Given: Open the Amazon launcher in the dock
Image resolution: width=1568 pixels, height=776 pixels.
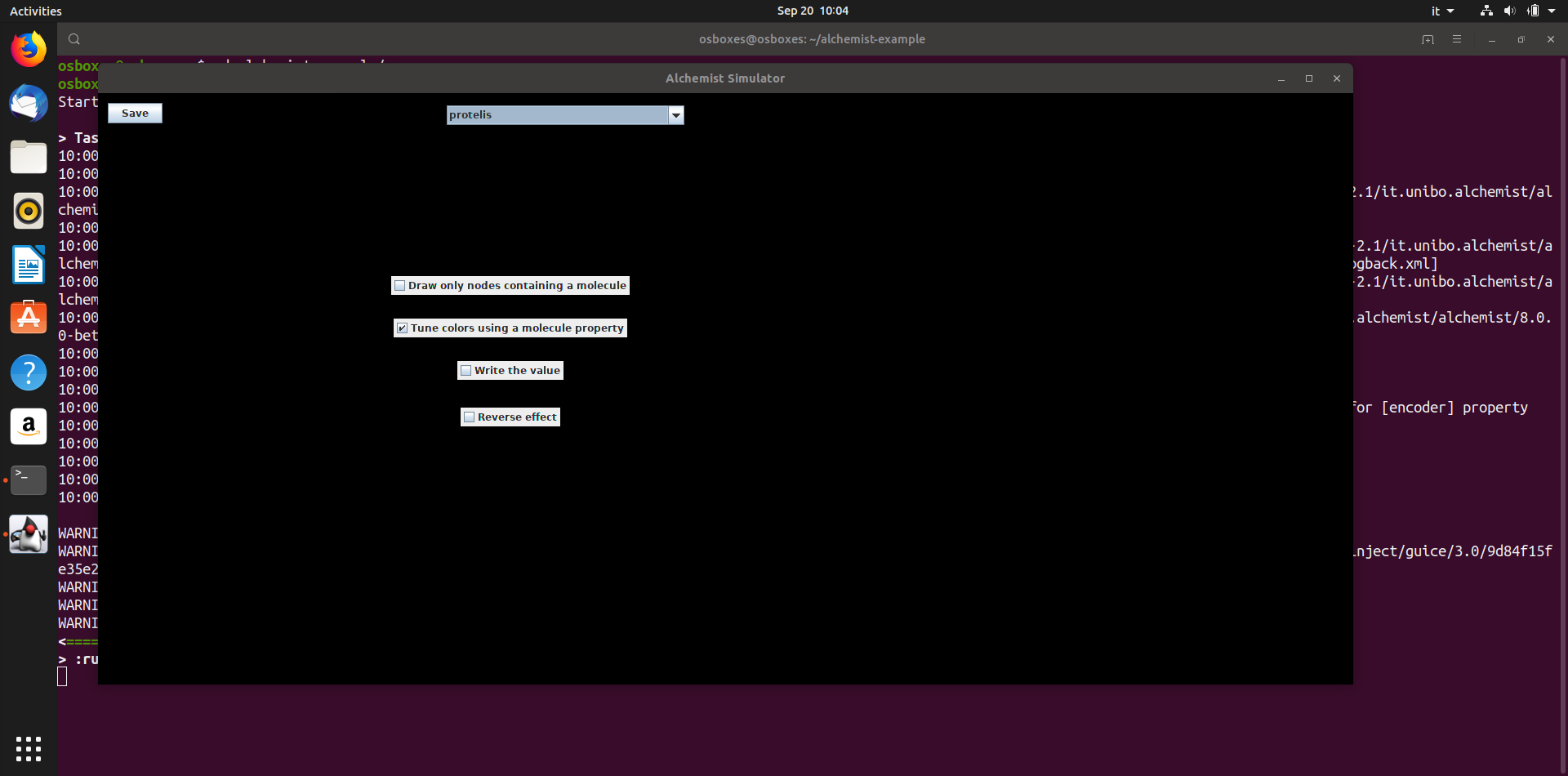Looking at the screenshot, I should coord(29,426).
